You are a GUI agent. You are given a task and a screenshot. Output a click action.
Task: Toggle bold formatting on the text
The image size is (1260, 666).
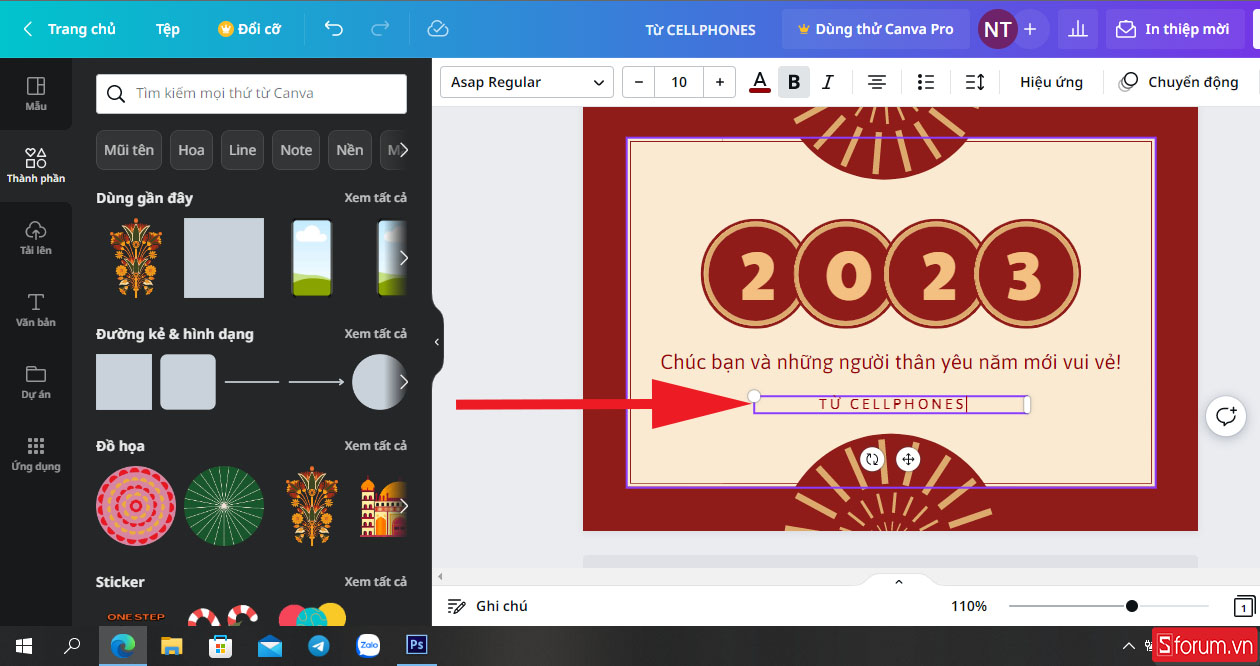(794, 82)
